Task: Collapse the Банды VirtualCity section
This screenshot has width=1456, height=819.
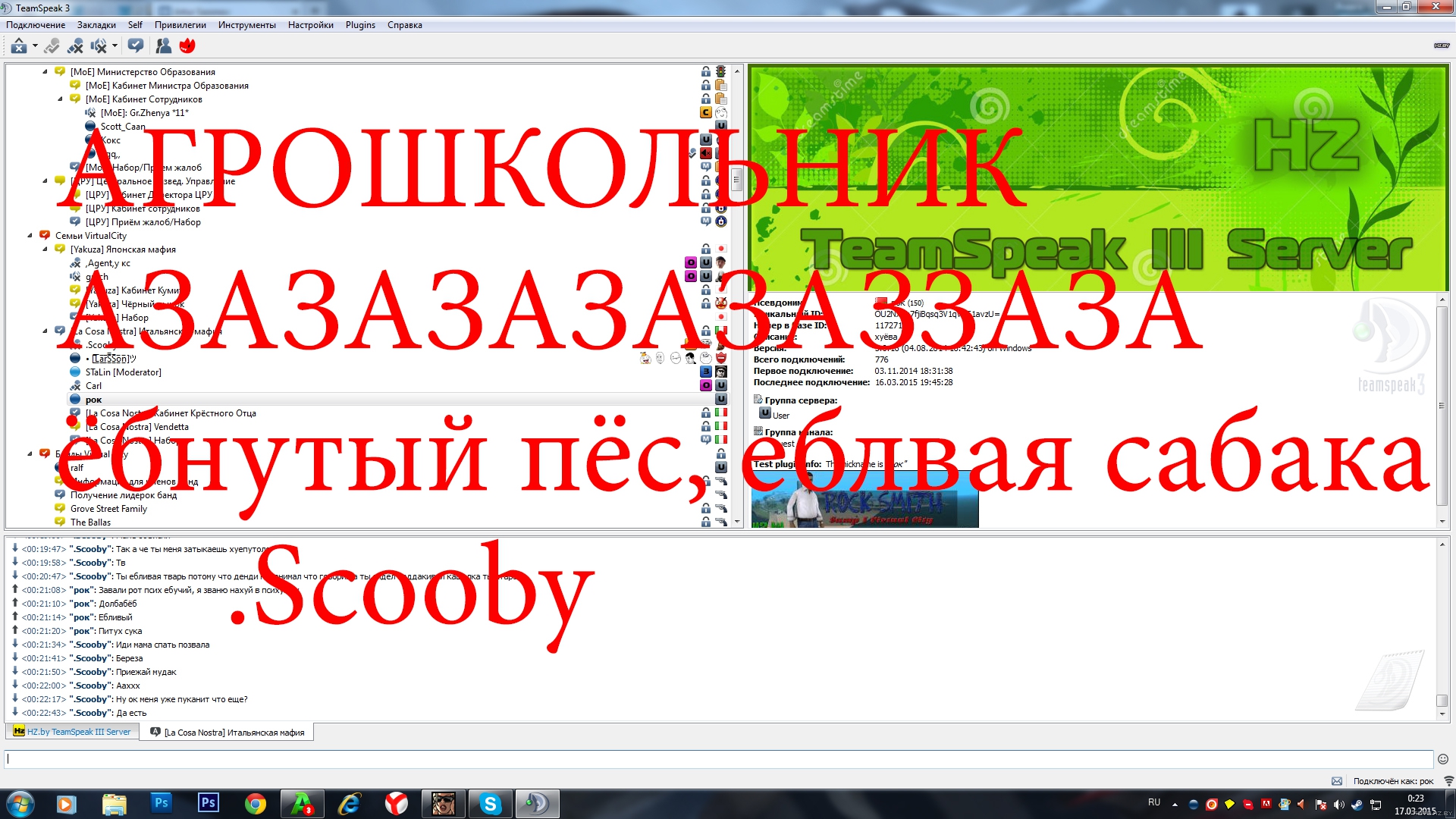Action: [x=30, y=453]
